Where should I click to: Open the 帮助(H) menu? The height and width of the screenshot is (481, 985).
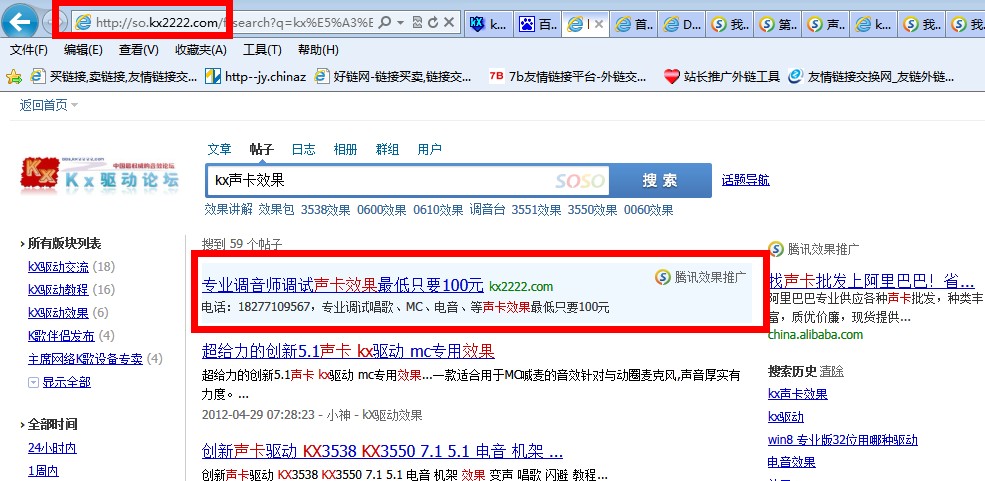click(318, 50)
